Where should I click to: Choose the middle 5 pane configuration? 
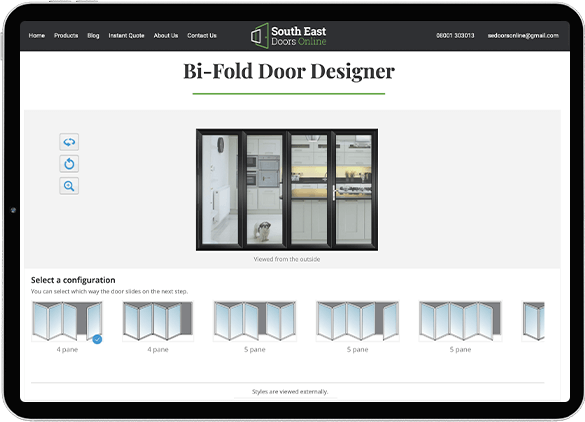[x=357, y=321]
